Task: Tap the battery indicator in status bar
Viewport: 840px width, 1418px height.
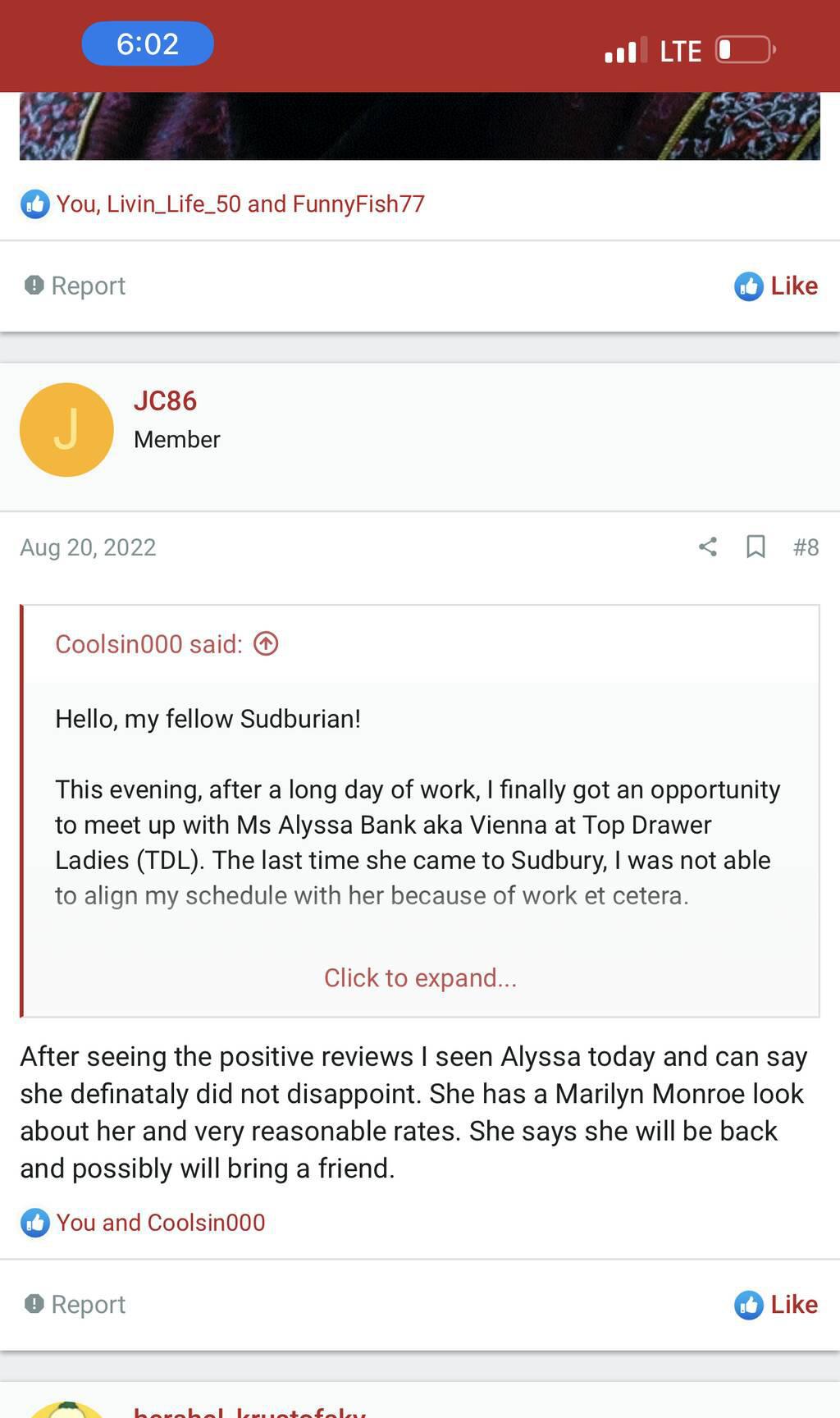Action: (x=745, y=50)
